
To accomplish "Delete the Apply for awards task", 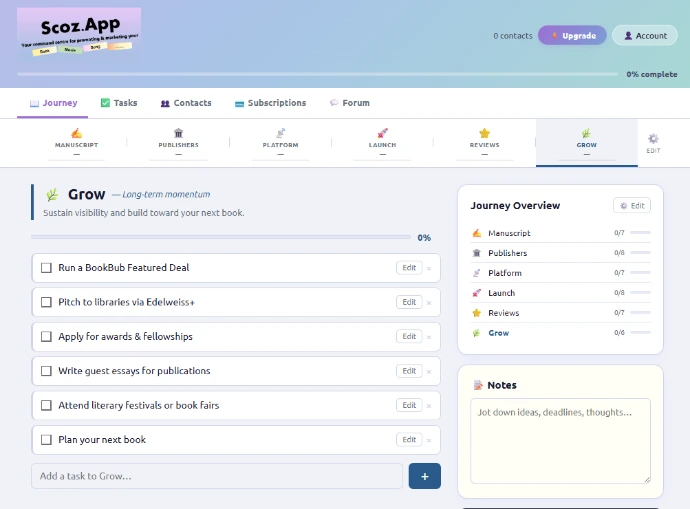I will pyautogui.click(x=429, y=337).
